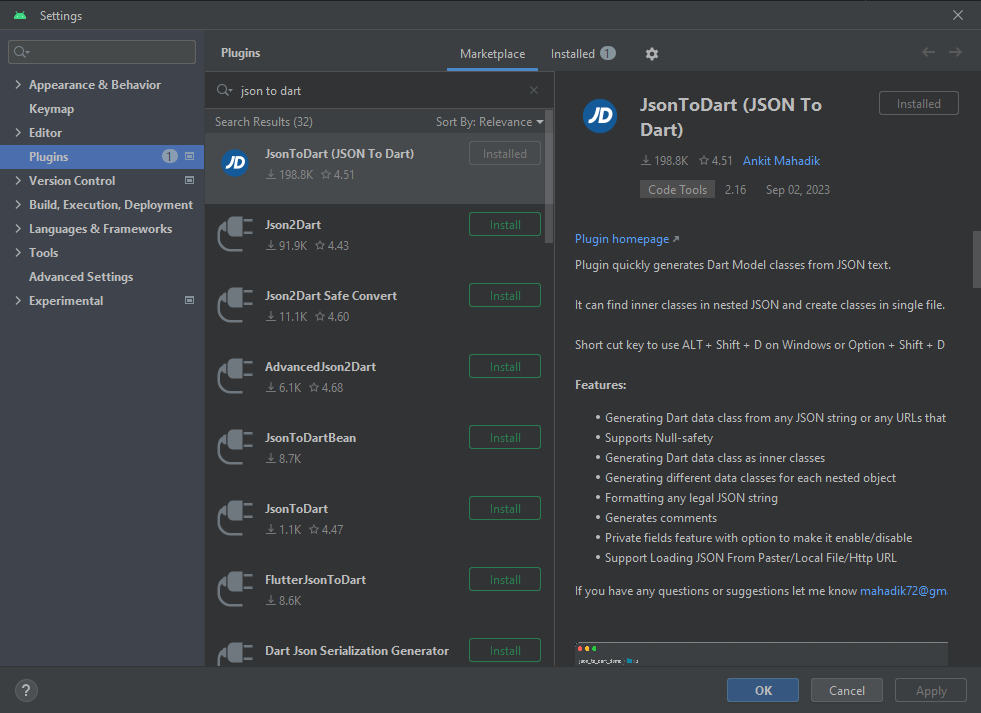Click the JsonToDart JD logo in results list

point(235,163)
